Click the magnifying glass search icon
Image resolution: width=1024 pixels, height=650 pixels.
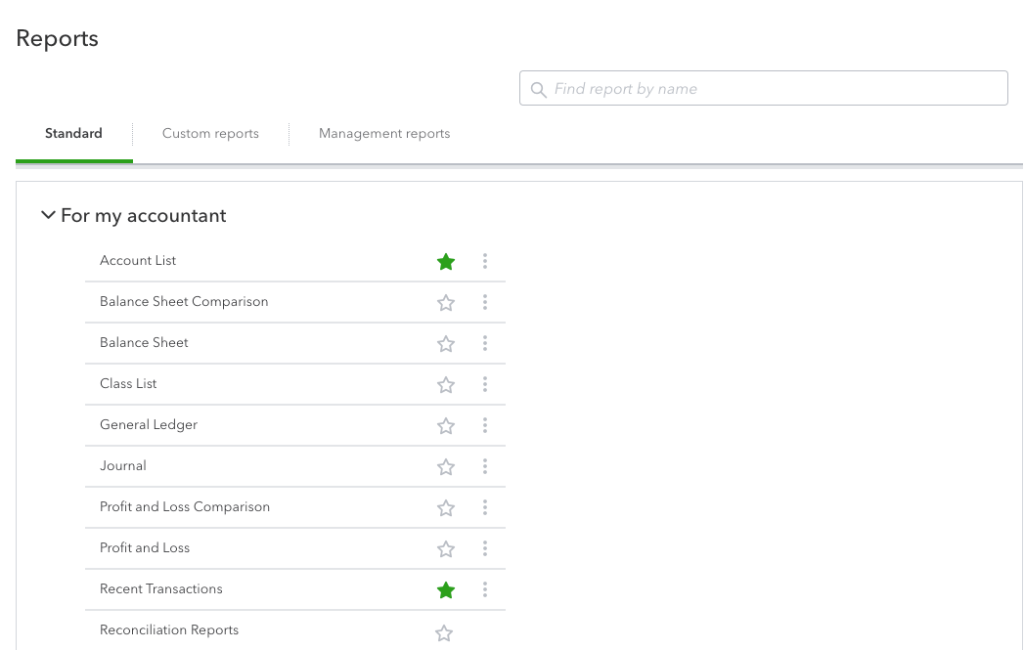(537, 89)
